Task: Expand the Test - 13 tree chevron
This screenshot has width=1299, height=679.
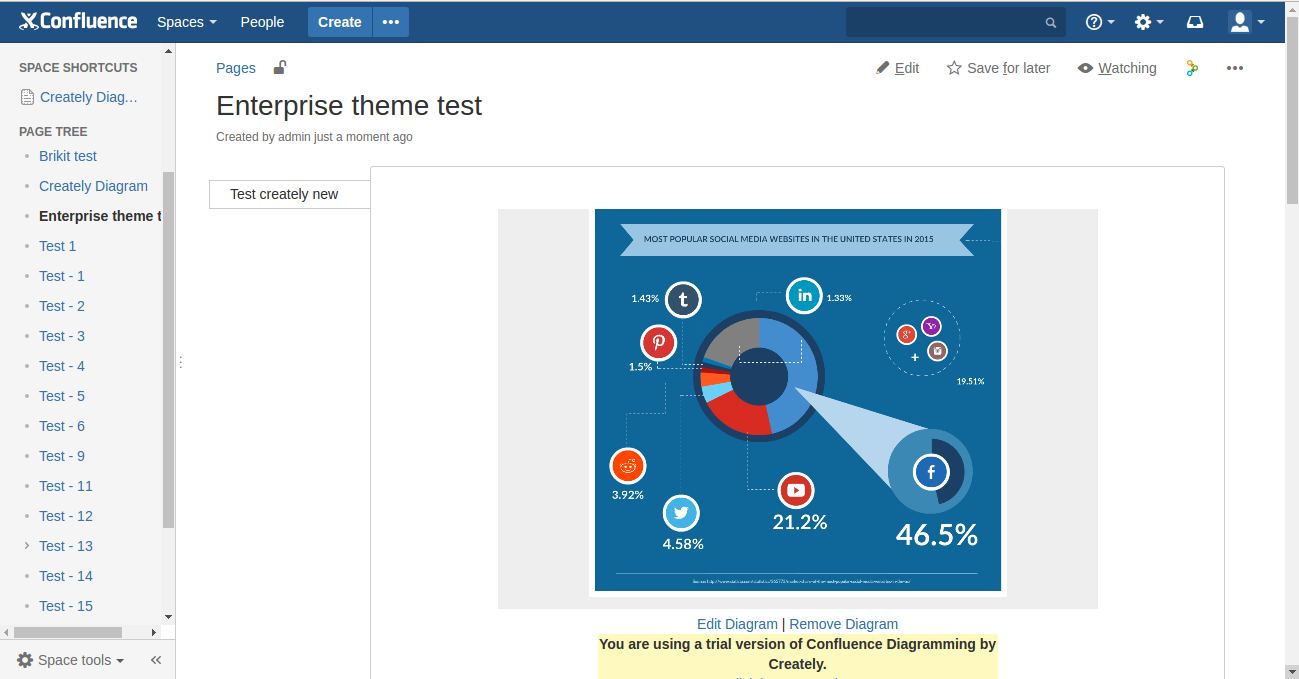Action: (x=27, y=546)
